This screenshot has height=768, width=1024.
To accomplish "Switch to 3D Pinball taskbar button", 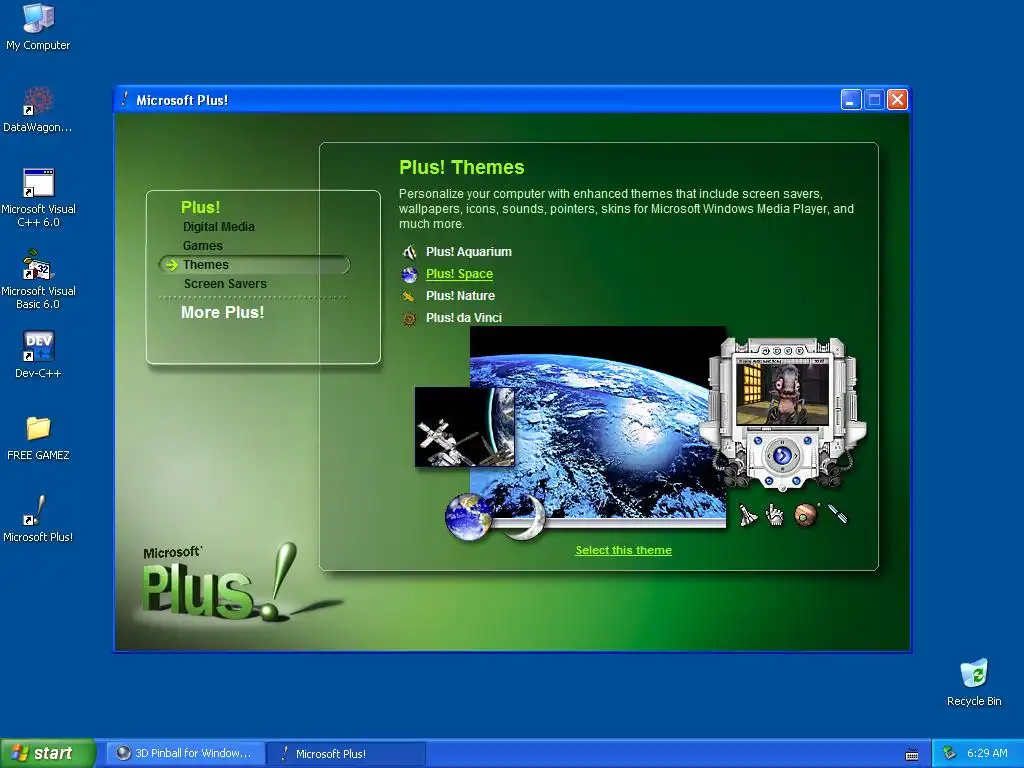I will [185, 753].
